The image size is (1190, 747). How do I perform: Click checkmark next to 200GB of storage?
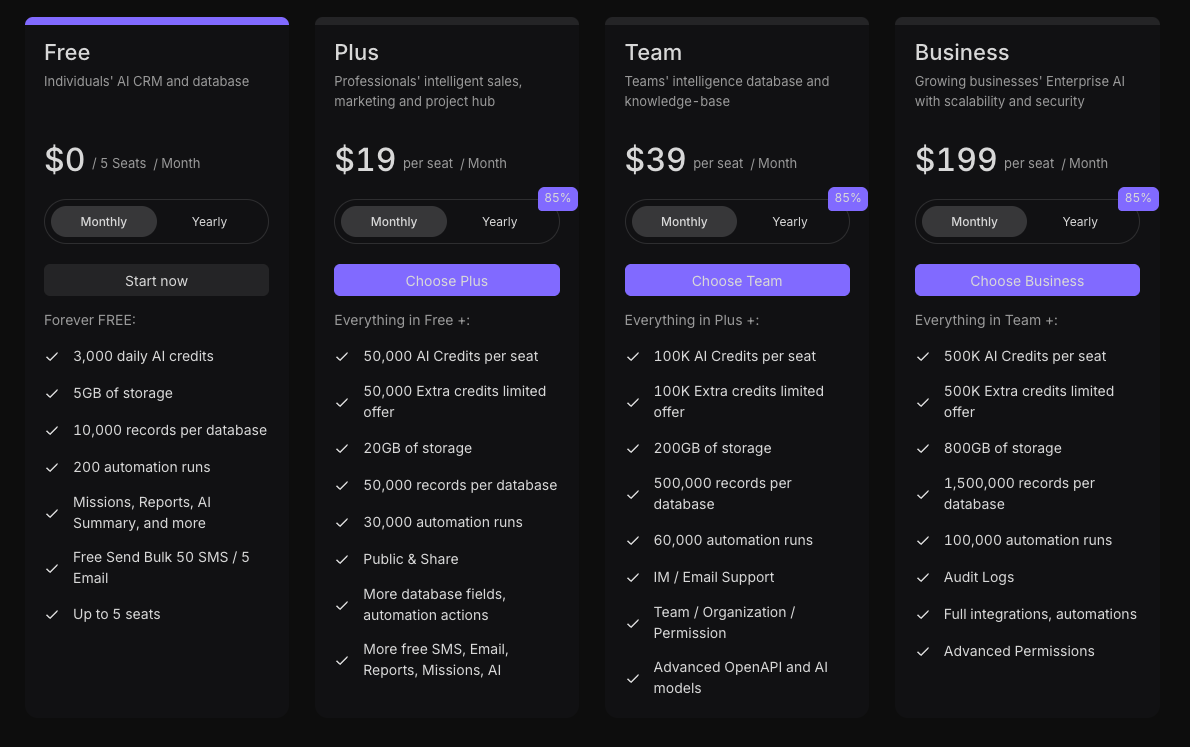[x=632, y=448]
